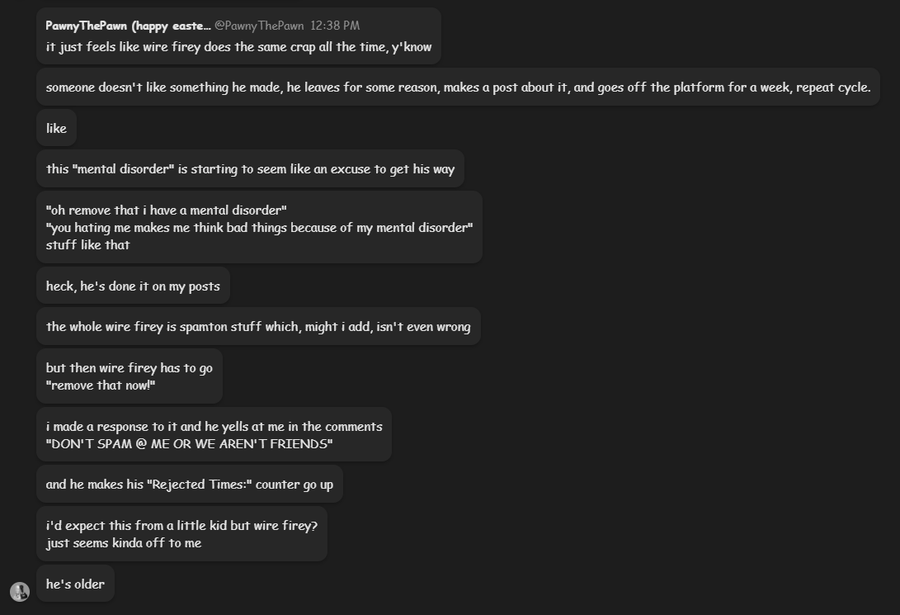Open the PawnyThePawn display name profile
This screenshot has height=615, width=900.
pyautogui.click(x=127, y=25)
